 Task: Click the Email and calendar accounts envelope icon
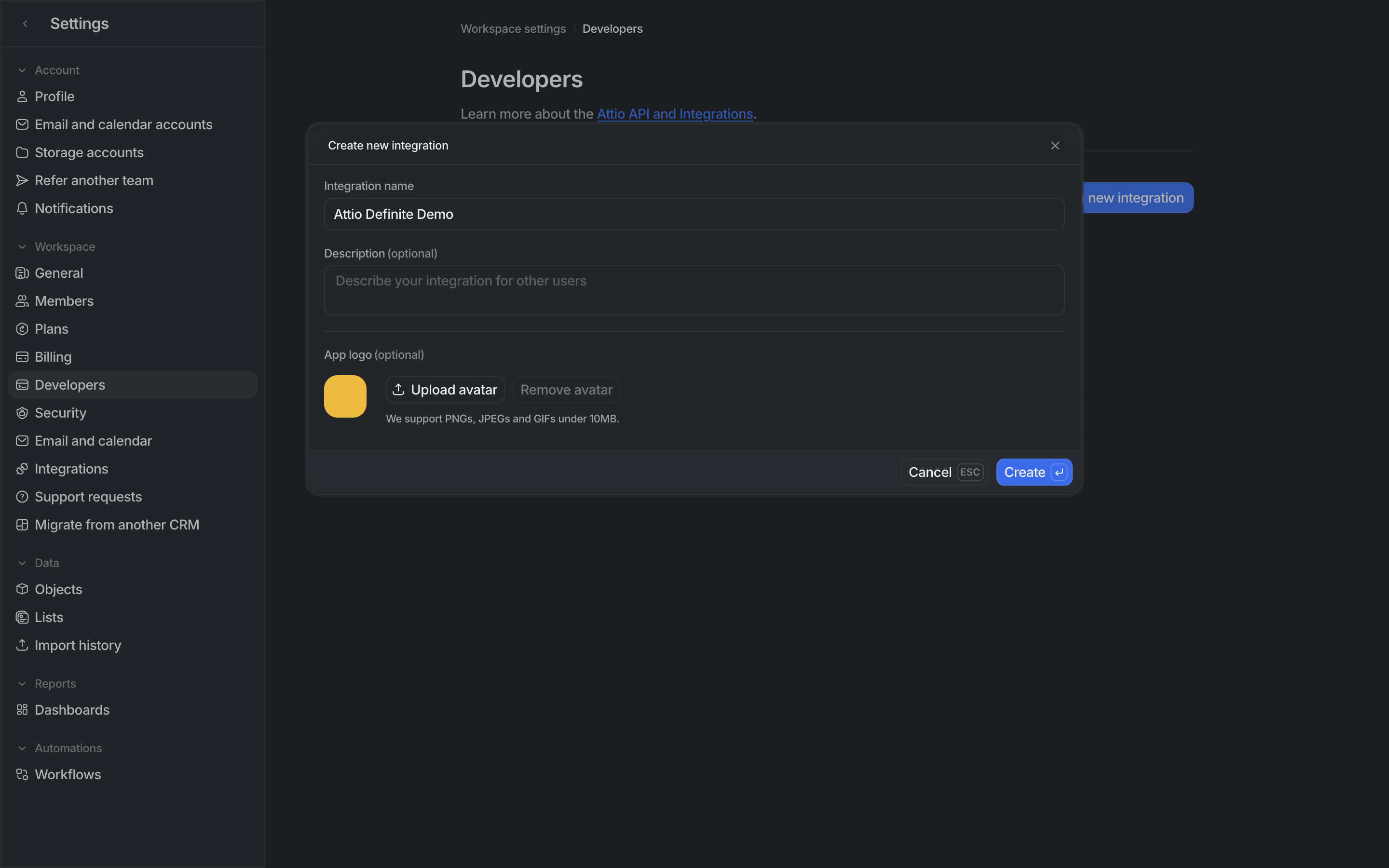(x=22, y=124)
